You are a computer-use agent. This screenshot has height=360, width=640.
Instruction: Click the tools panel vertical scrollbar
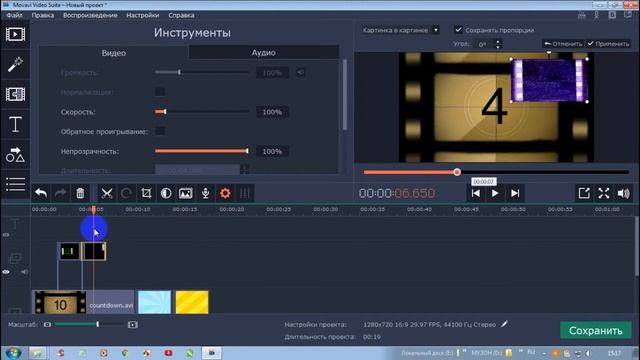pos(345,95)
